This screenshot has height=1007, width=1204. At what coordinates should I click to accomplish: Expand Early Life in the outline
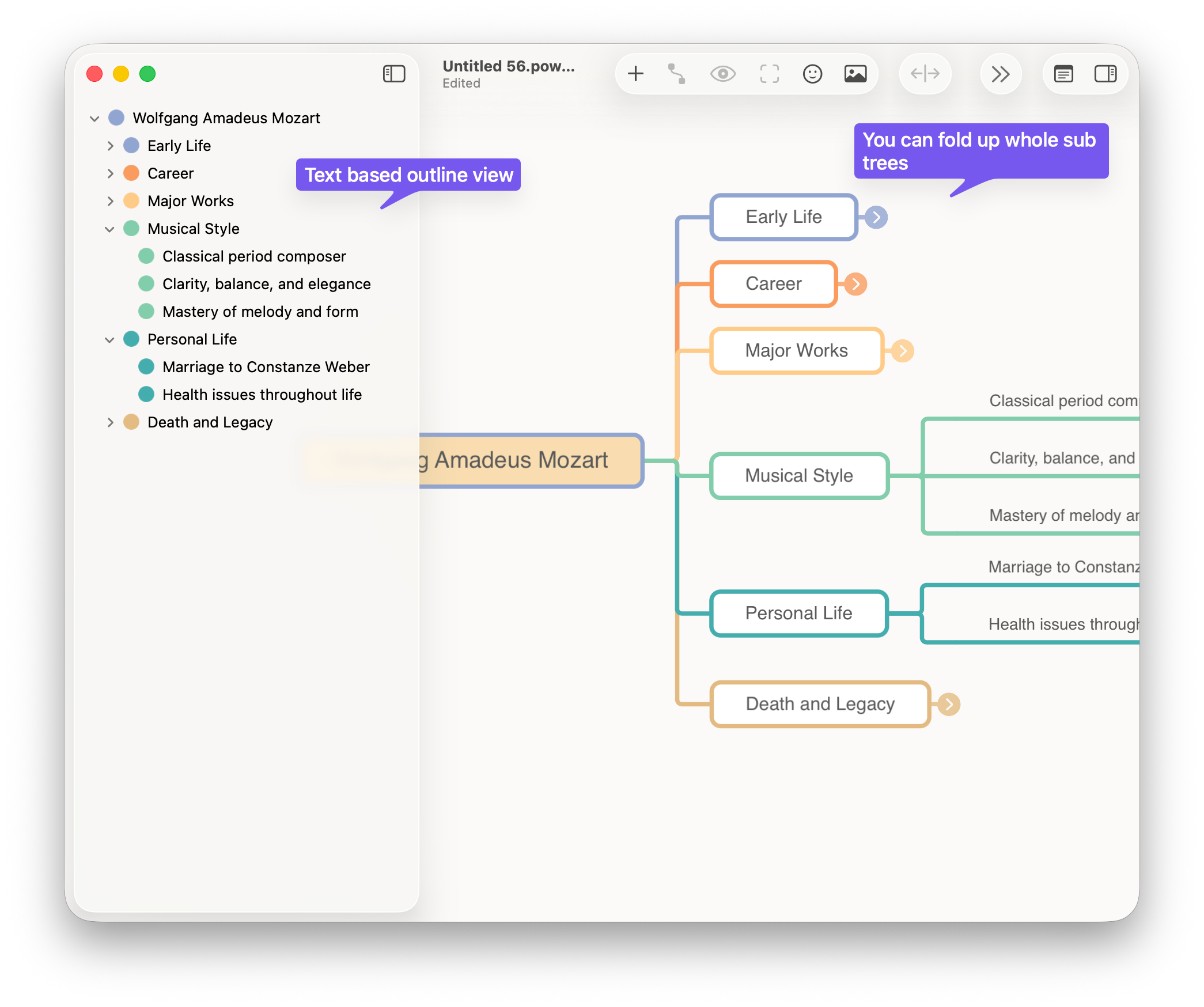110,146
